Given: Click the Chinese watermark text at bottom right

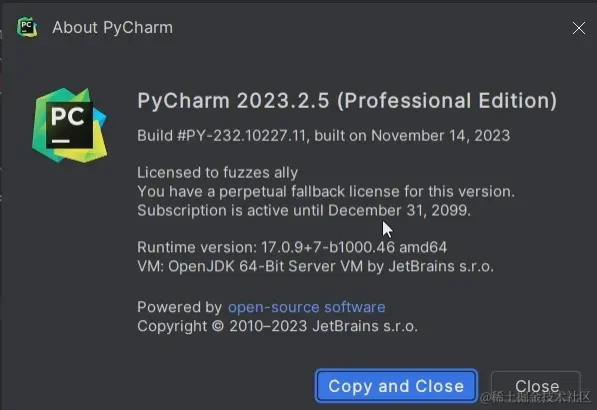Looking at the screenshot, I should click(x=535, y=397).
